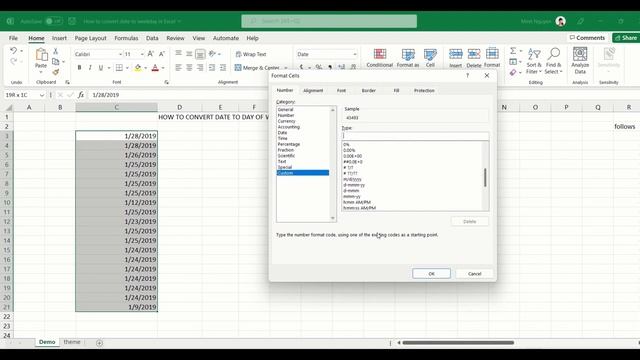Click the Align Right icon
Image resolution: width=640 pixels, height=360 pixels.
200,68
